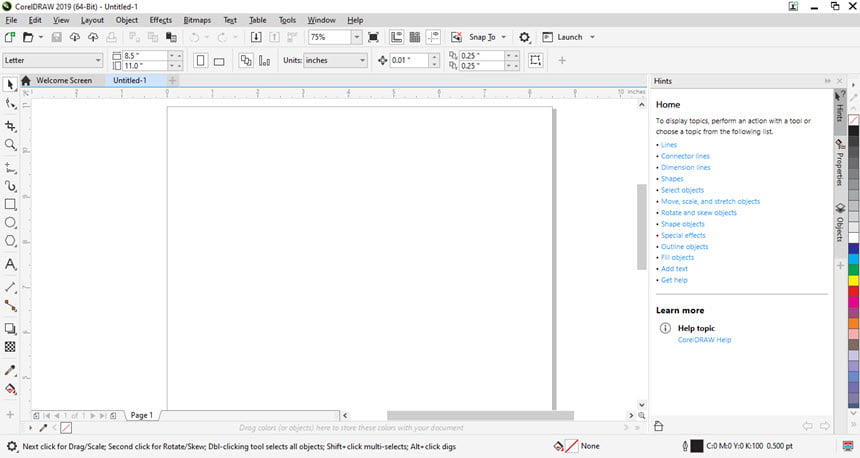Open the Bitmaps menu

[x=197, y=20]
